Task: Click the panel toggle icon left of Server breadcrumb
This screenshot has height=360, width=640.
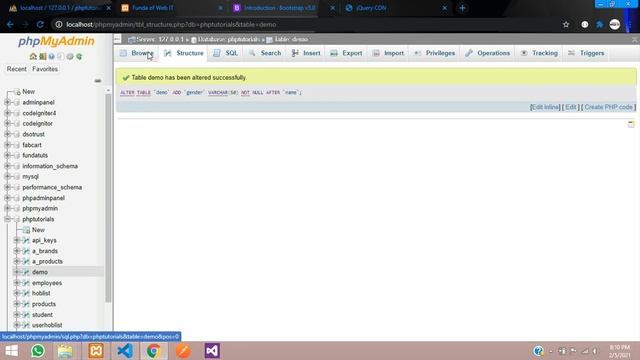Action: coord(118,39)
